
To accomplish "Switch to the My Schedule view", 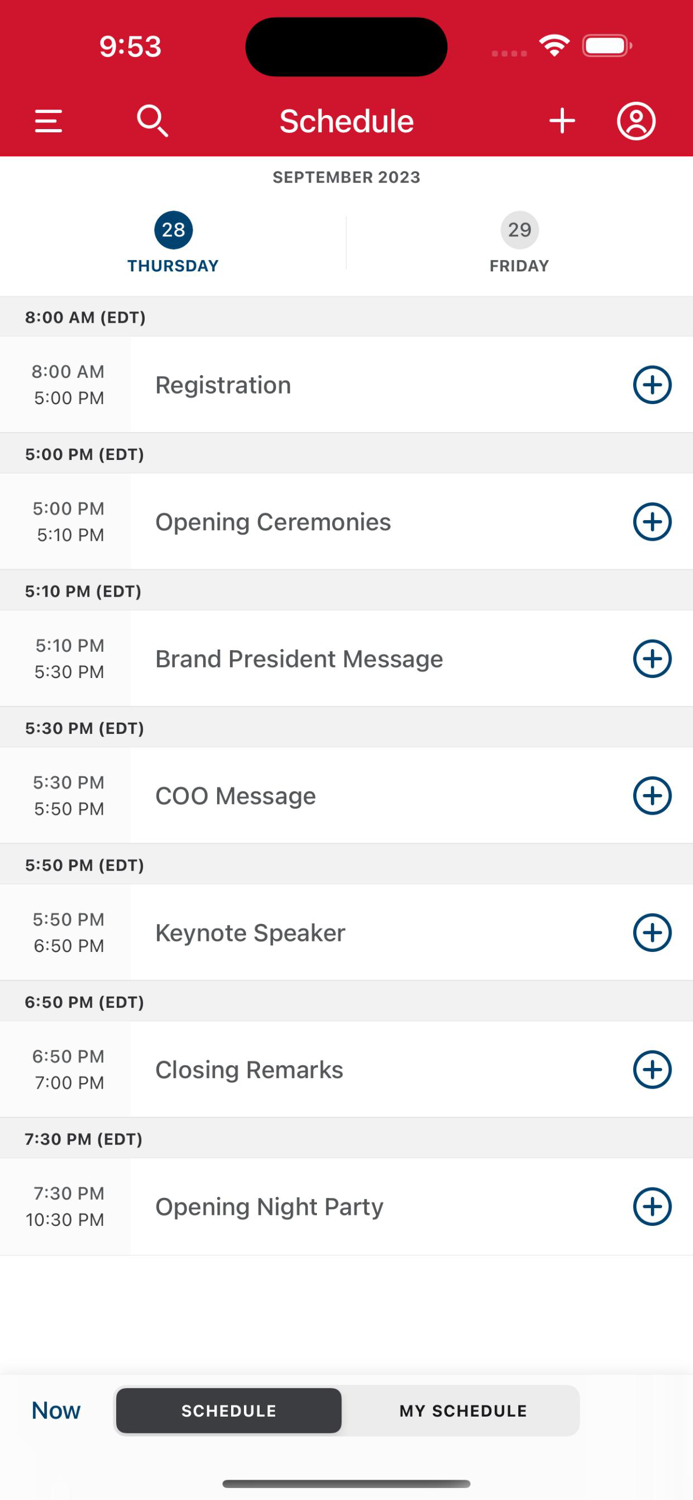I will 462,1410.
